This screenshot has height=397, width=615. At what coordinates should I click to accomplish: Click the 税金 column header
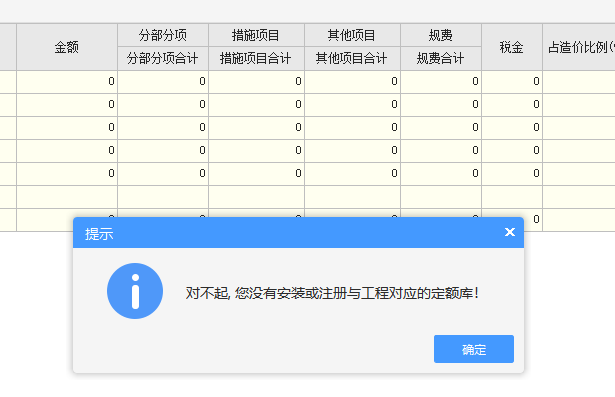coord(512,47)
